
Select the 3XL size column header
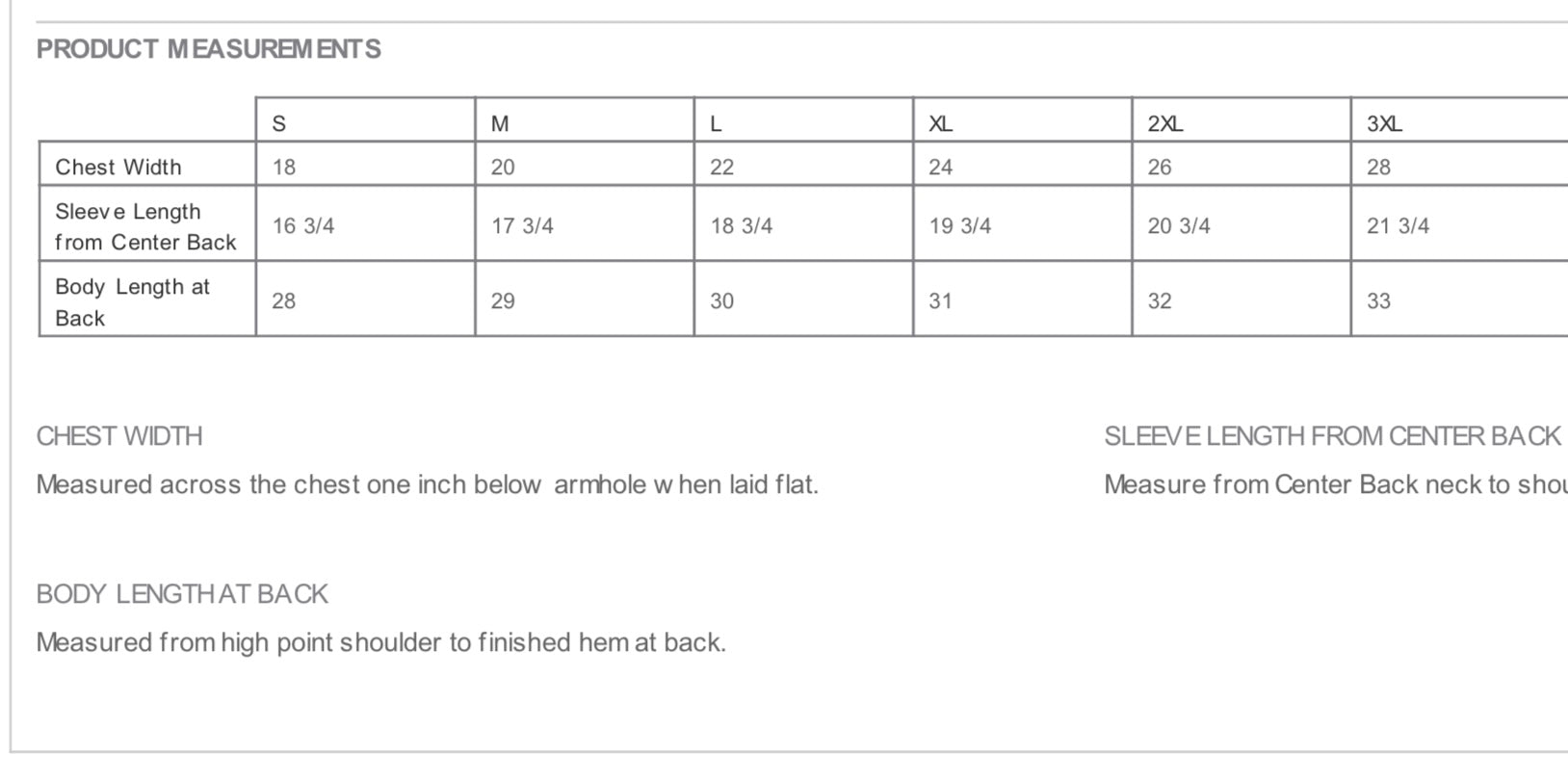click(x=1384, y=123)
